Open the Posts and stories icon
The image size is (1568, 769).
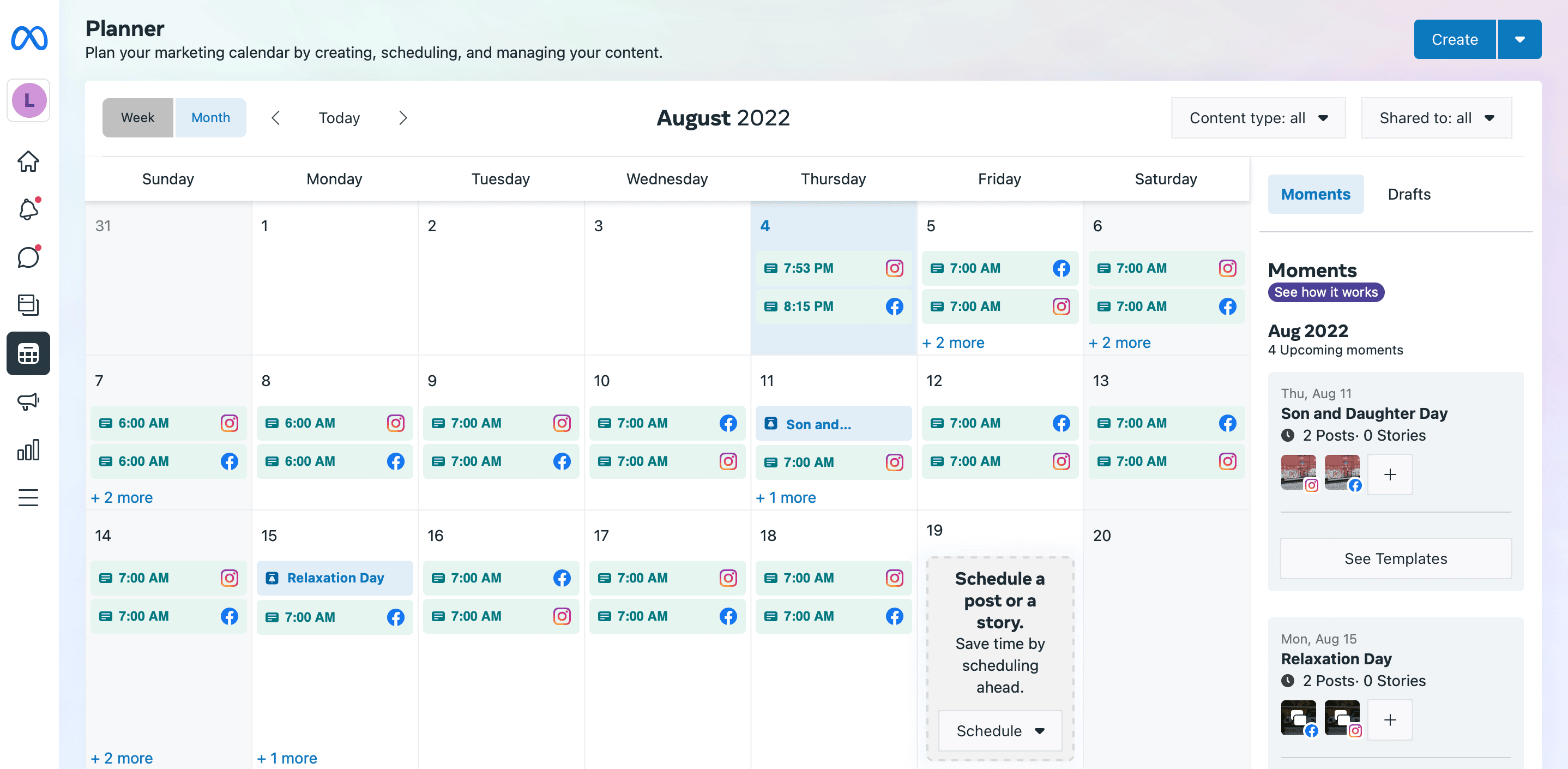point(28,304)
